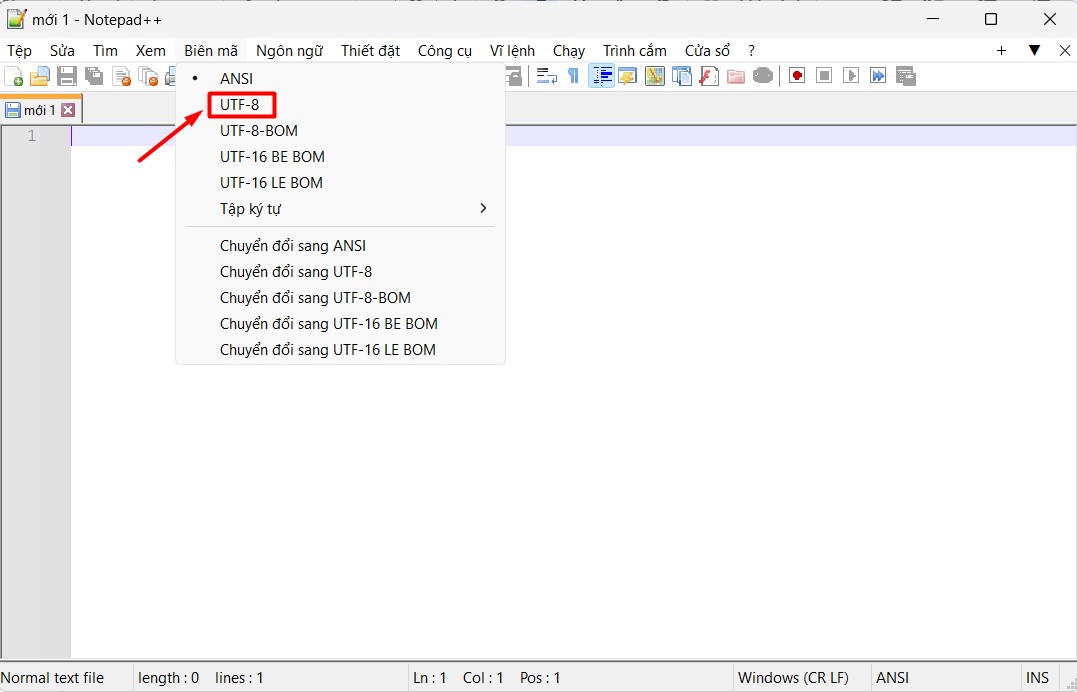The image size is (1077, 692).
Task: Toggle the Word wrap toolbar icon
Action: [547, 76]
